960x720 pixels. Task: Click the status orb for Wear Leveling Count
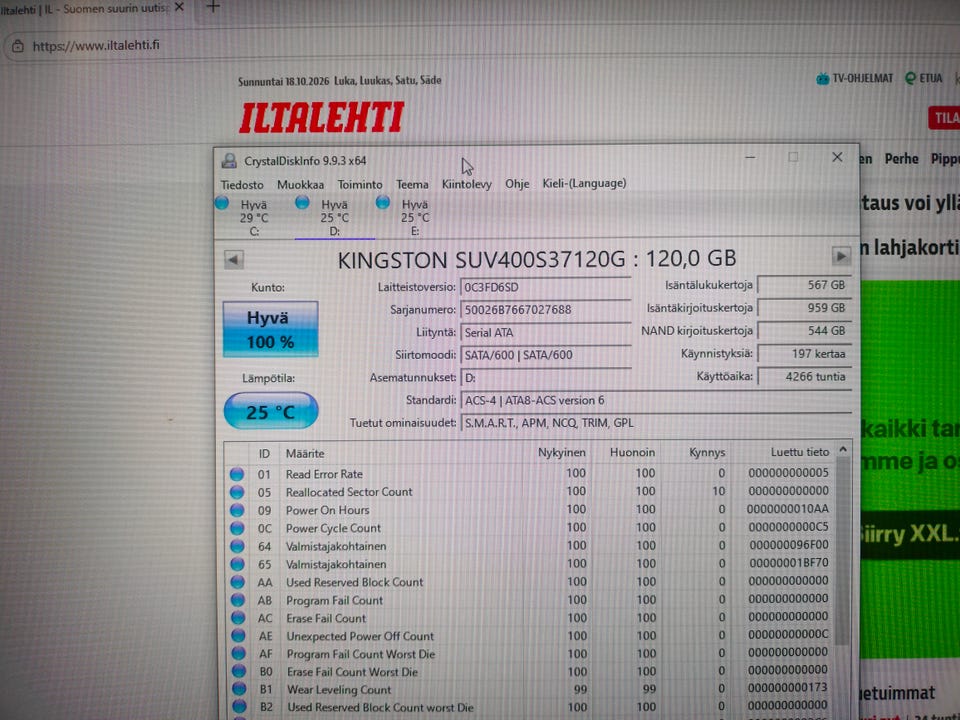point(239,689)
